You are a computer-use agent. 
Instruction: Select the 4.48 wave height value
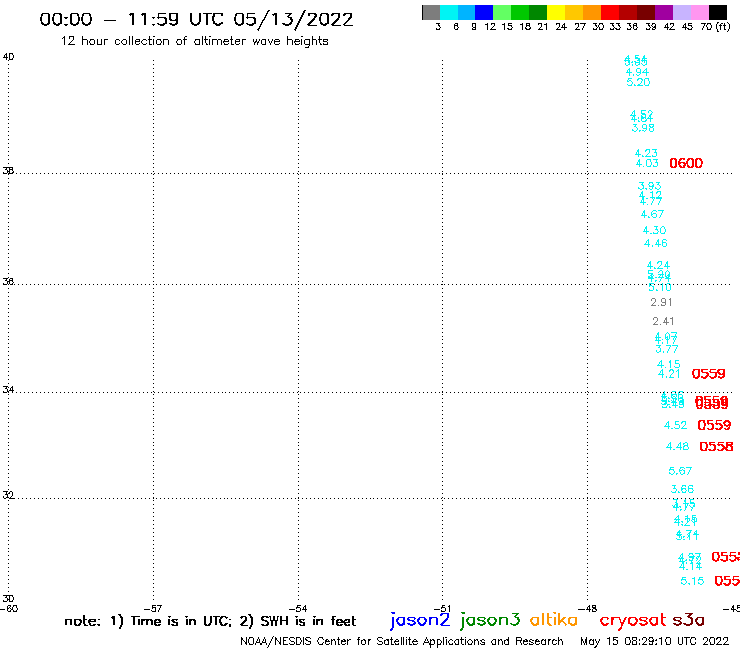pyautogui.click(x=677, y=447)
